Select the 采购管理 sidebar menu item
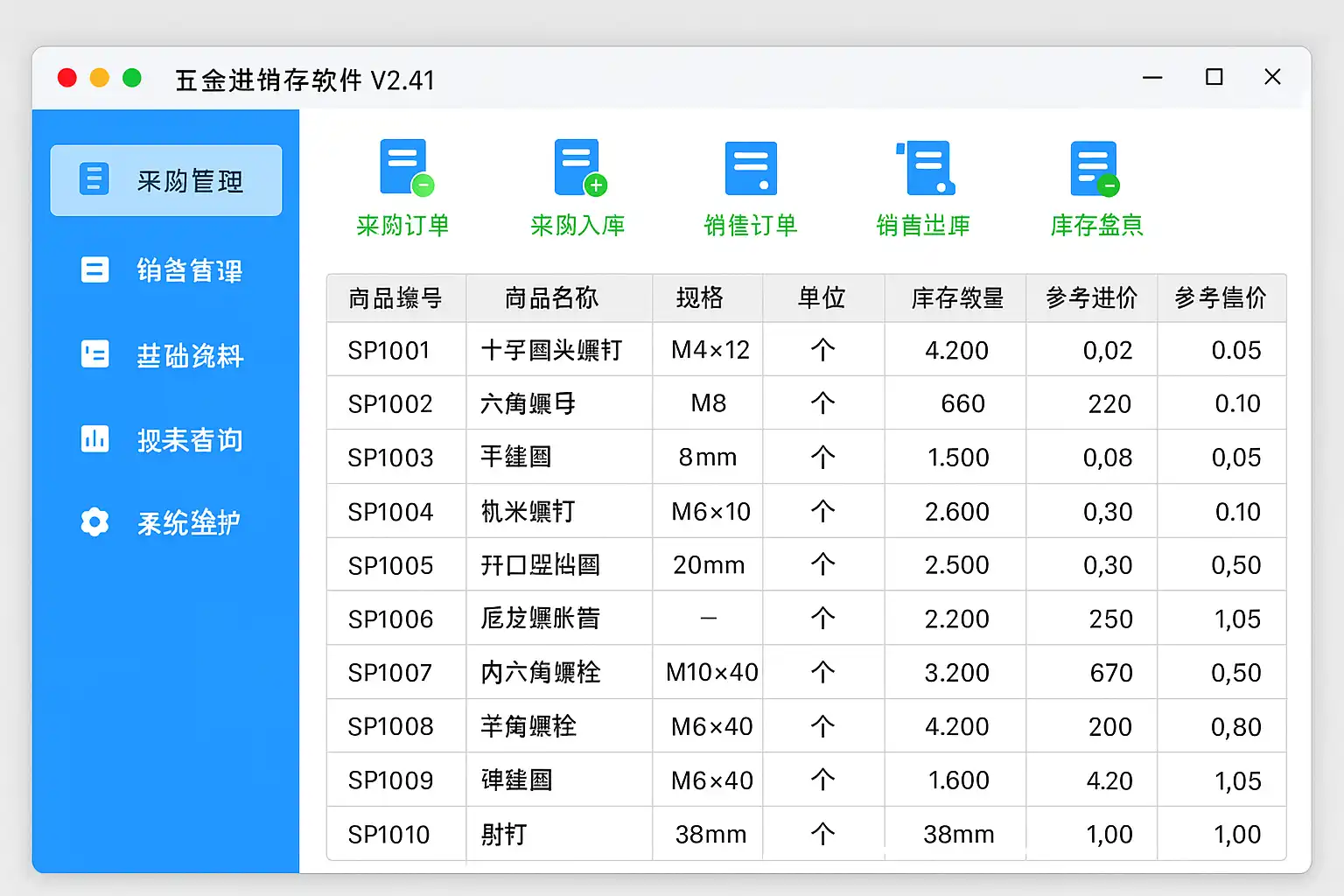Viewport: 1344px width, 896px height. pos(166,180)
